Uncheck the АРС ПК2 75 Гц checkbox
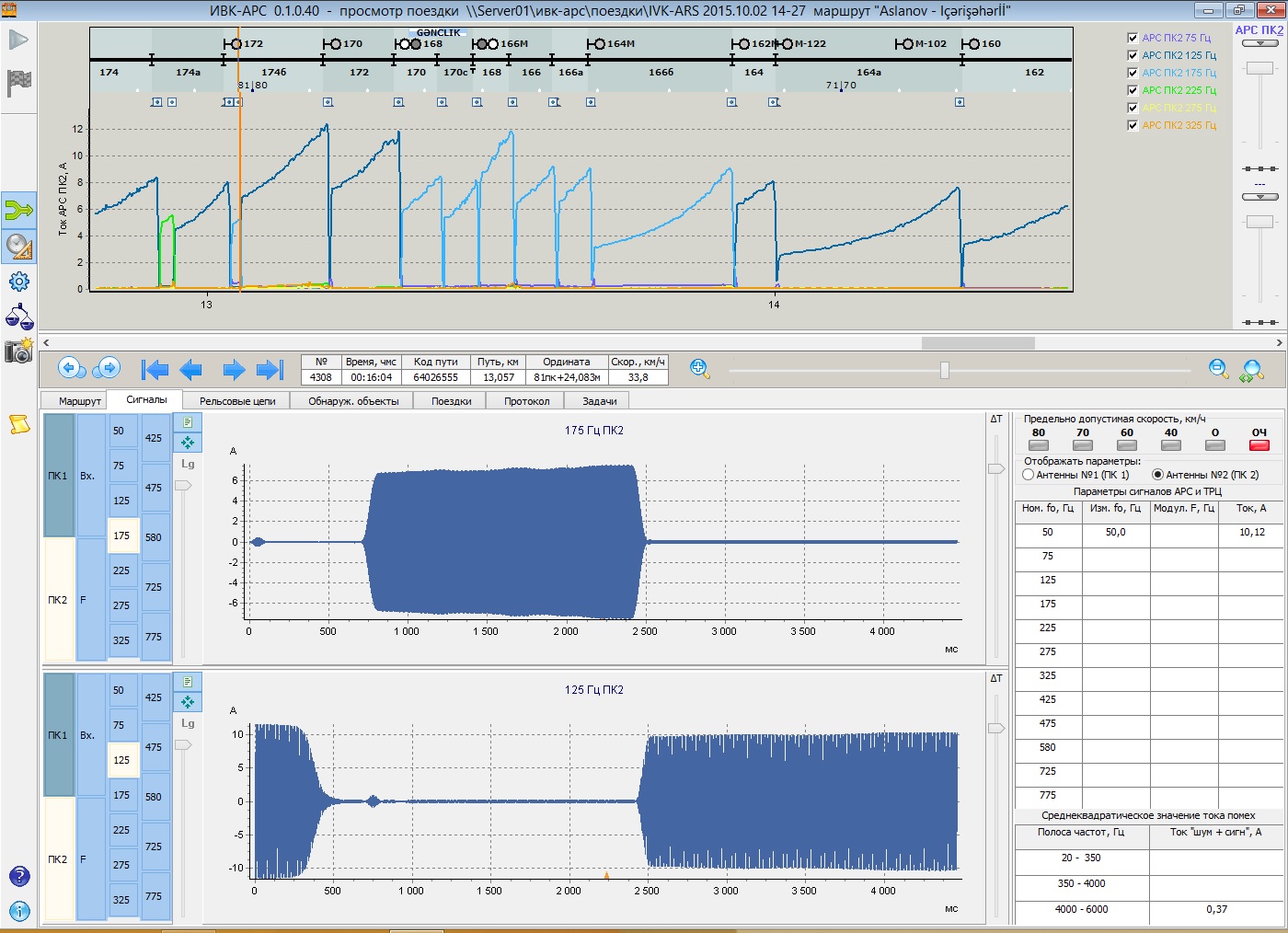 tap(1133, 38)
